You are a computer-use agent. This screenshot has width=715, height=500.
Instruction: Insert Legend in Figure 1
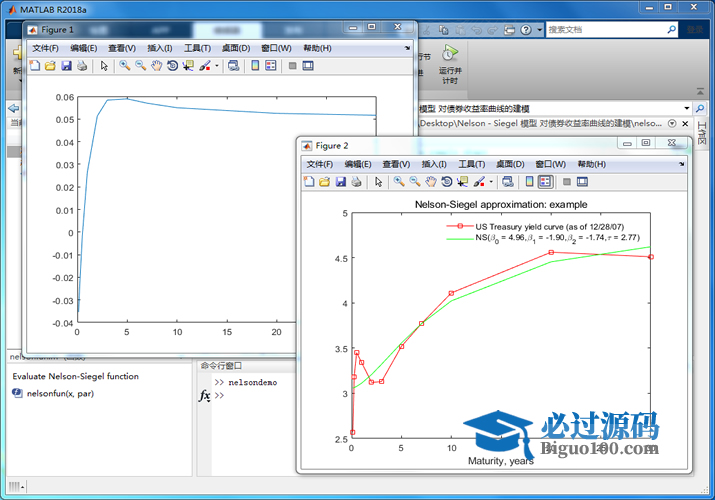coord(271,66)
